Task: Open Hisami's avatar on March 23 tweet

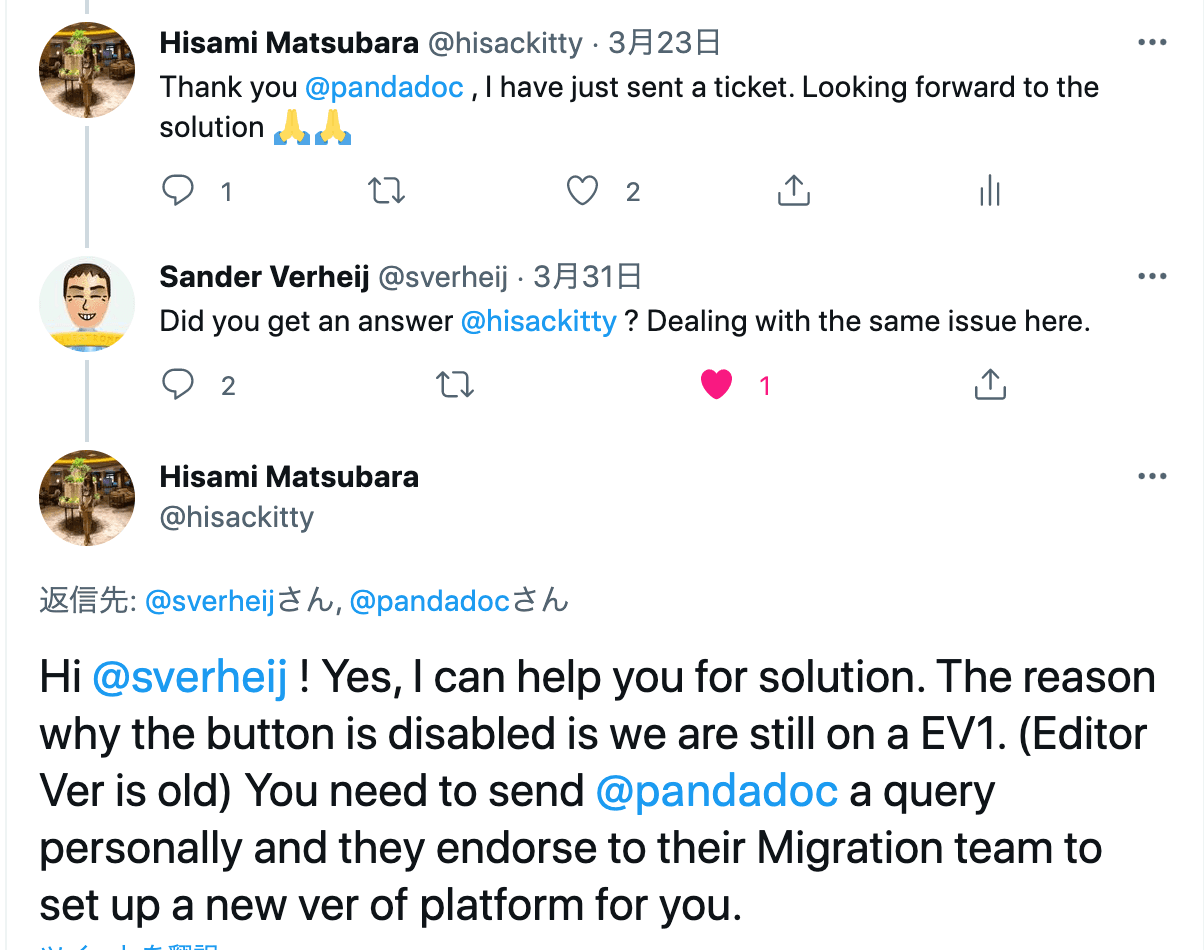Action: (87, 70)
